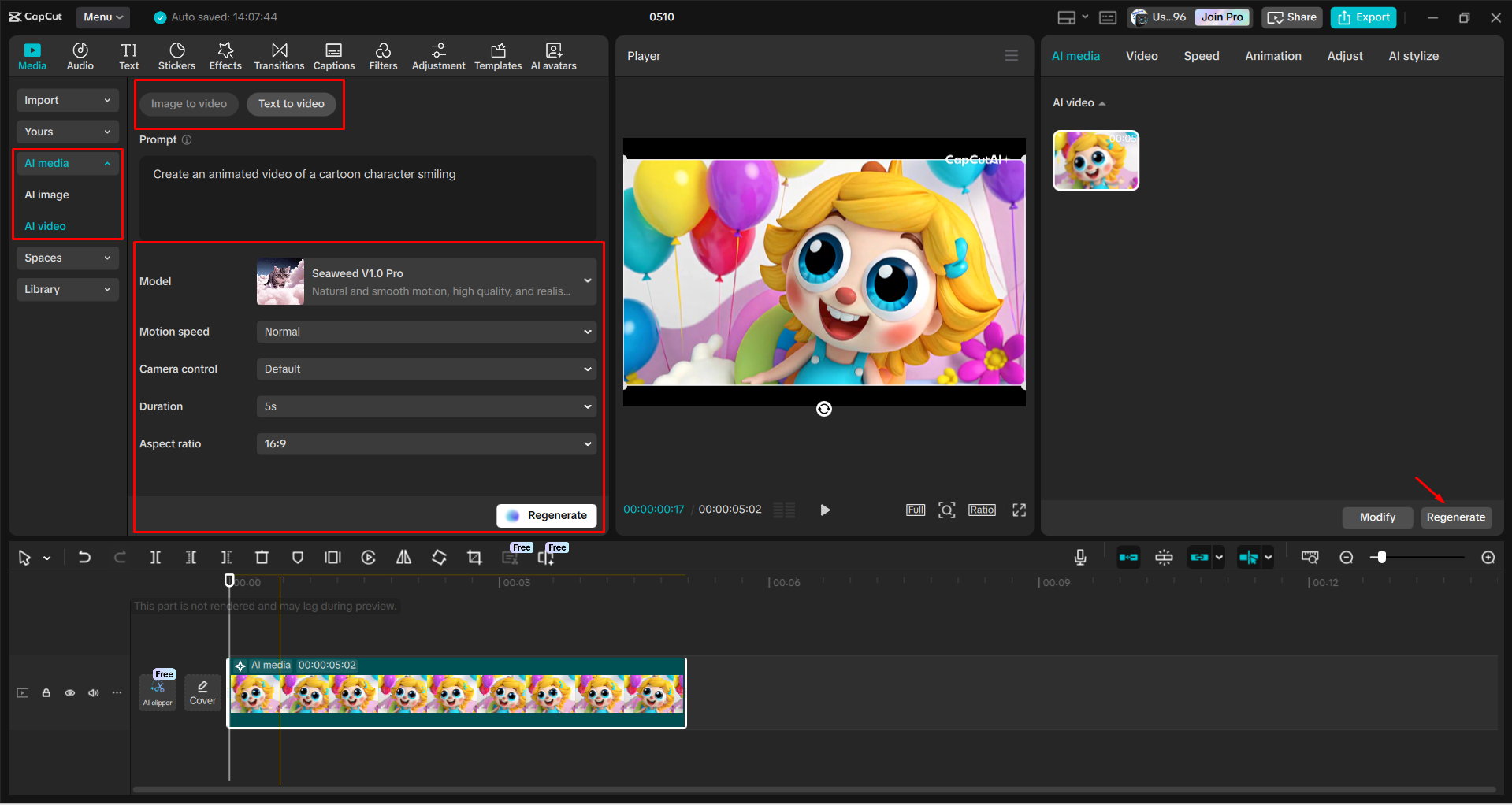Lock the AI media track
The height and width of the screenshot is (805, 1512).
(46, 692)
